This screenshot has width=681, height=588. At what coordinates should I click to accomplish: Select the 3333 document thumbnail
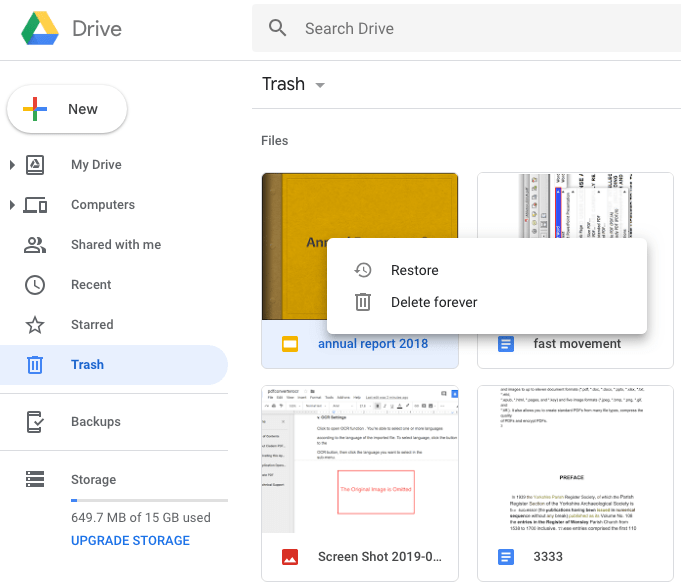tap(575, 460)
